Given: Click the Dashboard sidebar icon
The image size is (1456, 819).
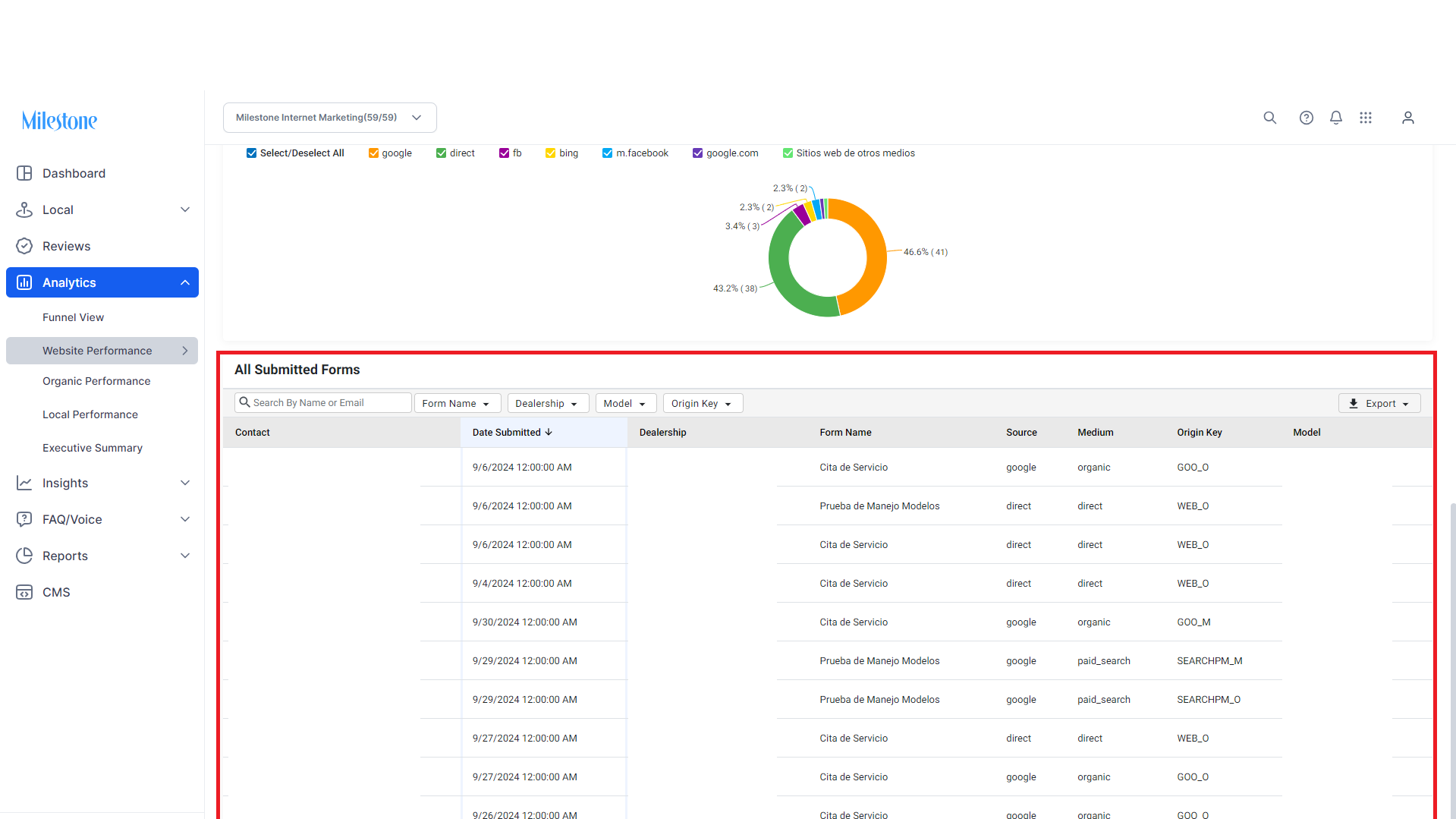Looking at the screenshot, I should 24,173.
